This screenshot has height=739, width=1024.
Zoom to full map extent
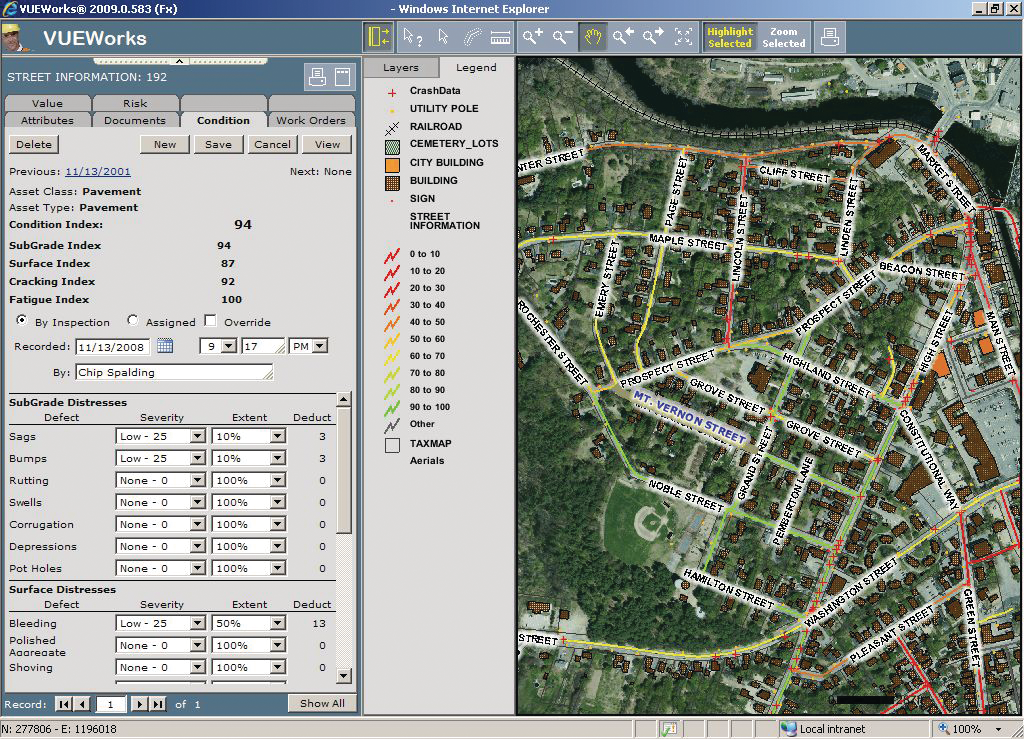click(685, 37)
